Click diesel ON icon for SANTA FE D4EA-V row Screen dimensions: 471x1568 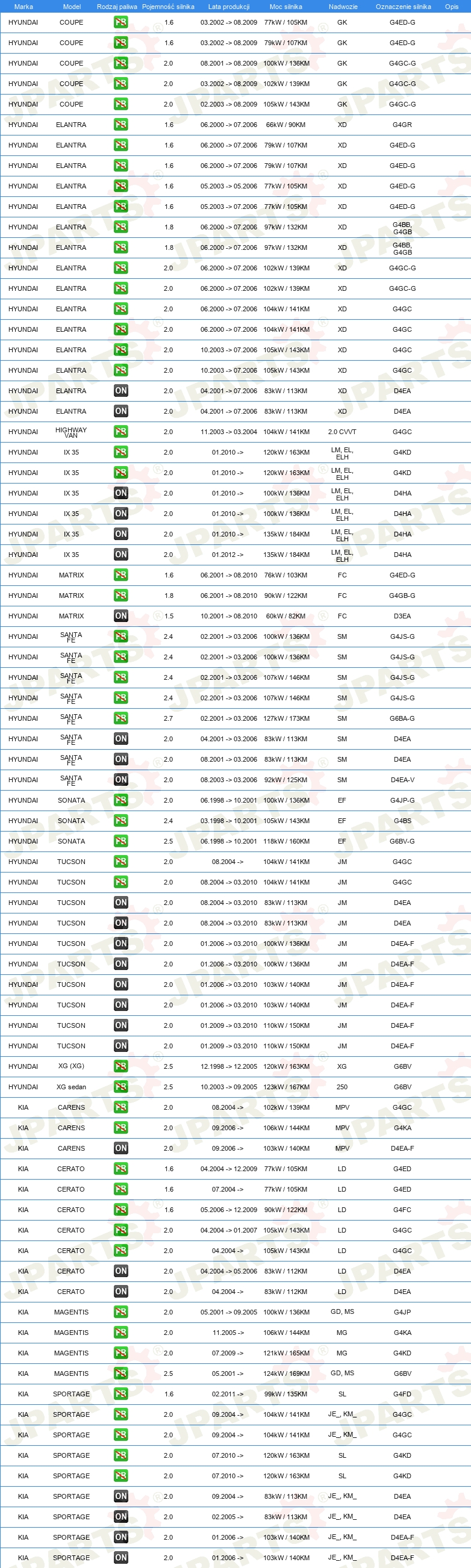coord(120,780)
